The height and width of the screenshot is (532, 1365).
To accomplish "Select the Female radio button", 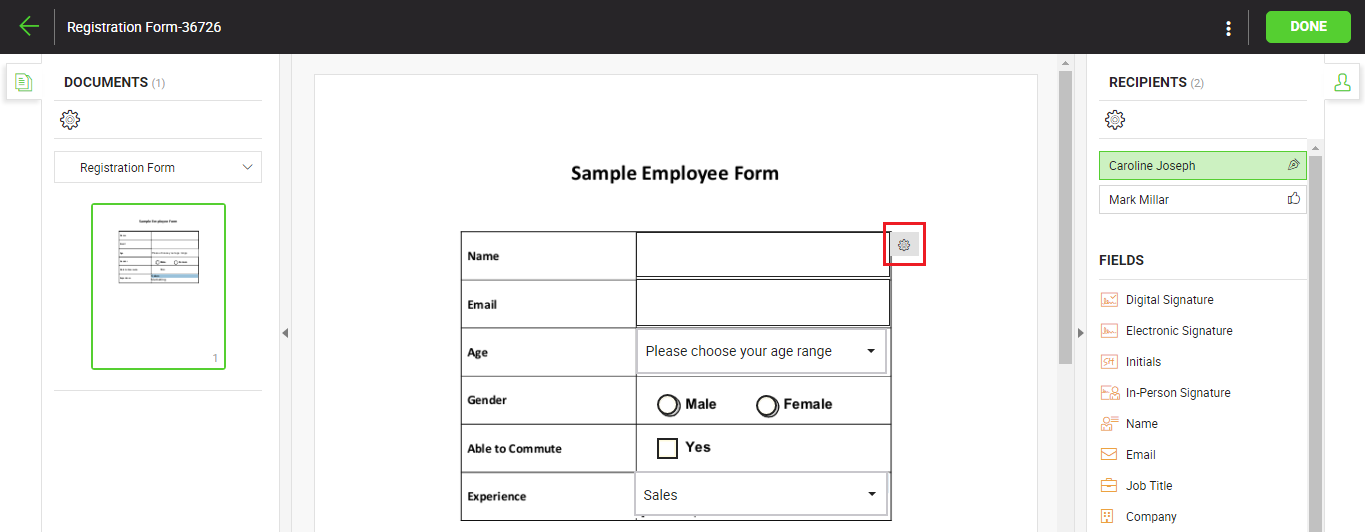I will pos(767,405).
